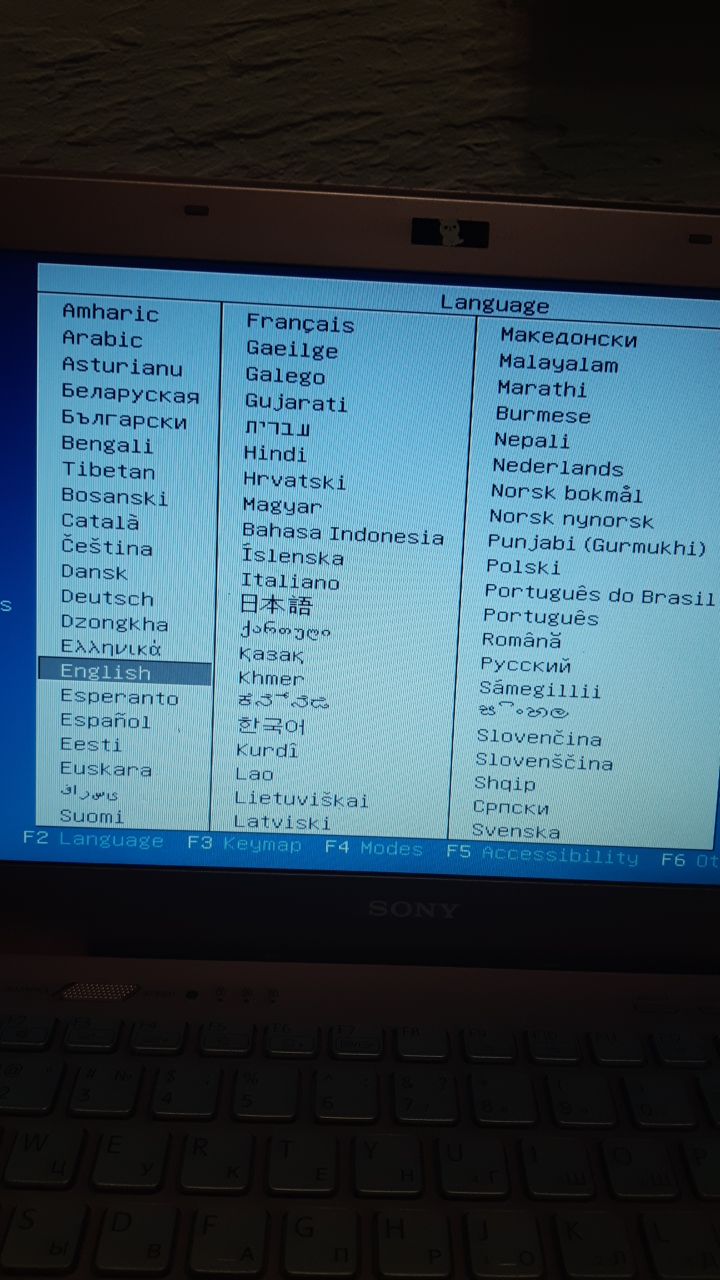This screenshot has width=720, height=1280.
Task: Select Беларуская language entry
Action: pyautogui.click(x=130, y=393)
